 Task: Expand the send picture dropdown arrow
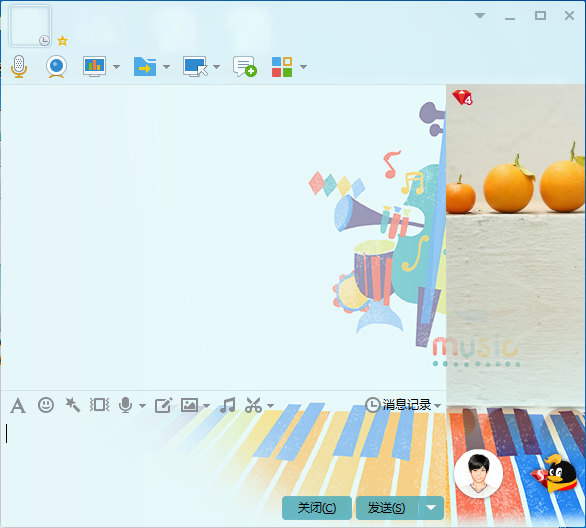tap(206, 405)
